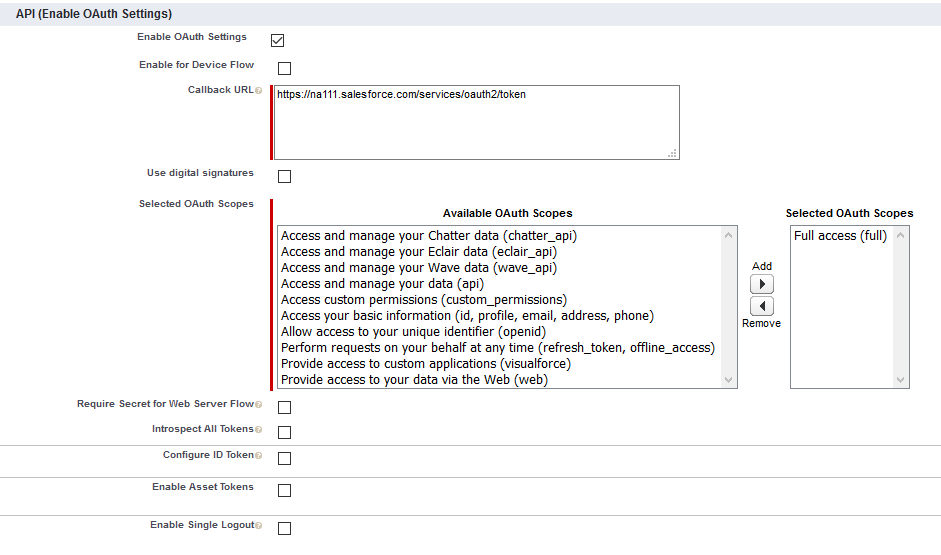Uncheck Enable OAuth Settings checkbox

(x=278, y=41)
